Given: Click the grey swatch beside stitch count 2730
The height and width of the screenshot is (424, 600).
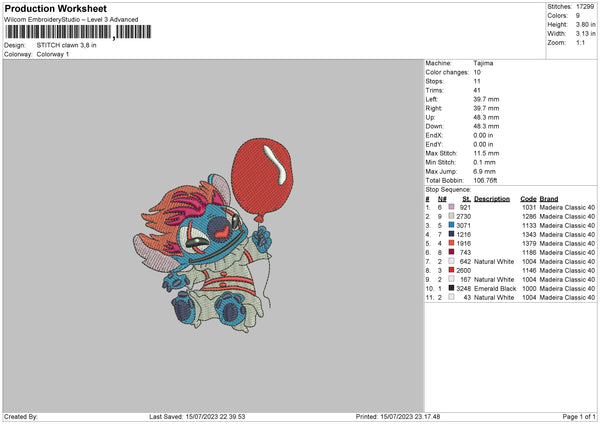Looking at the screenshot, I should coord(451,216).
